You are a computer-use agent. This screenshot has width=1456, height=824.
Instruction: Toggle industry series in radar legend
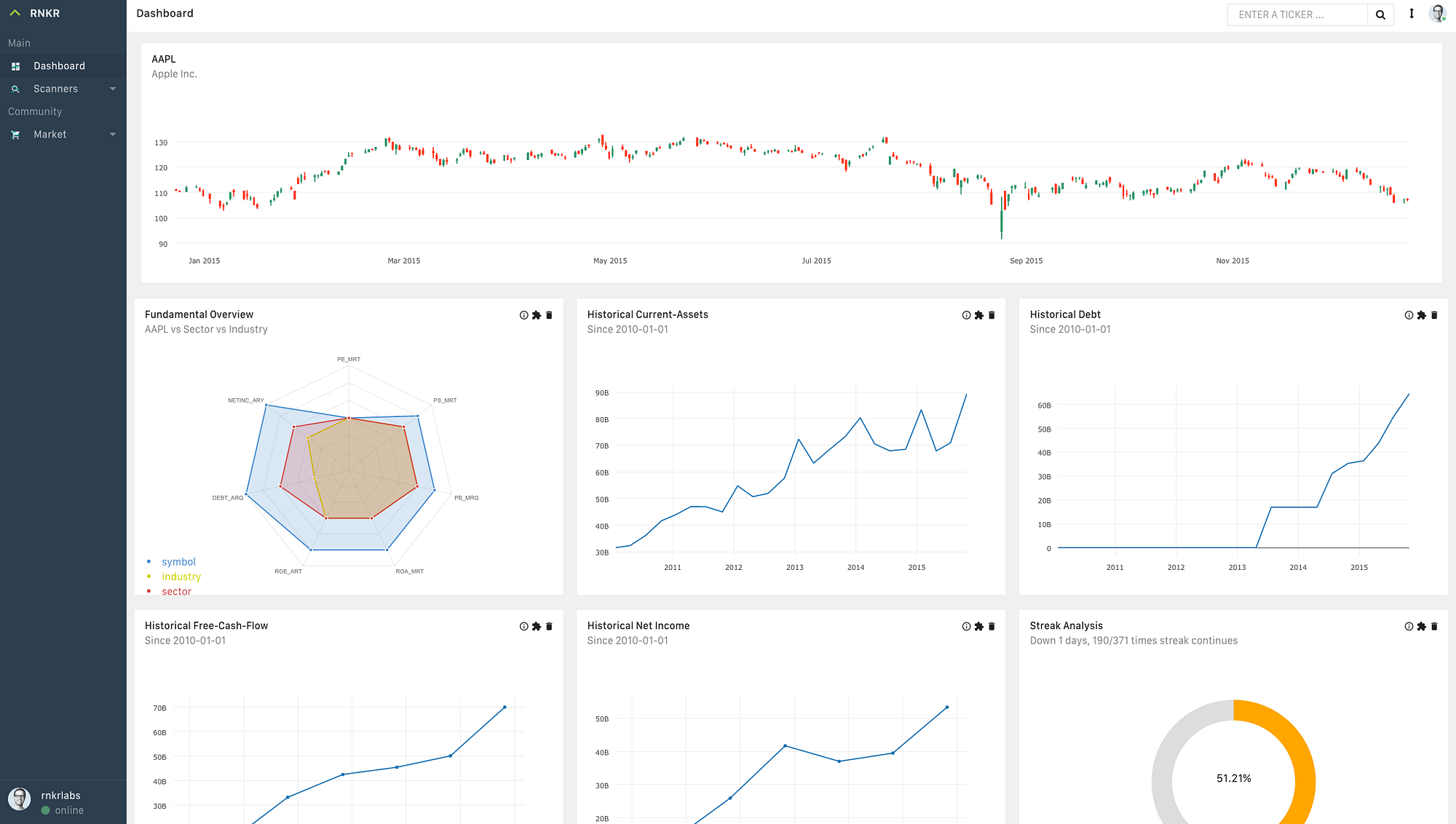click(x=181, y=577)
